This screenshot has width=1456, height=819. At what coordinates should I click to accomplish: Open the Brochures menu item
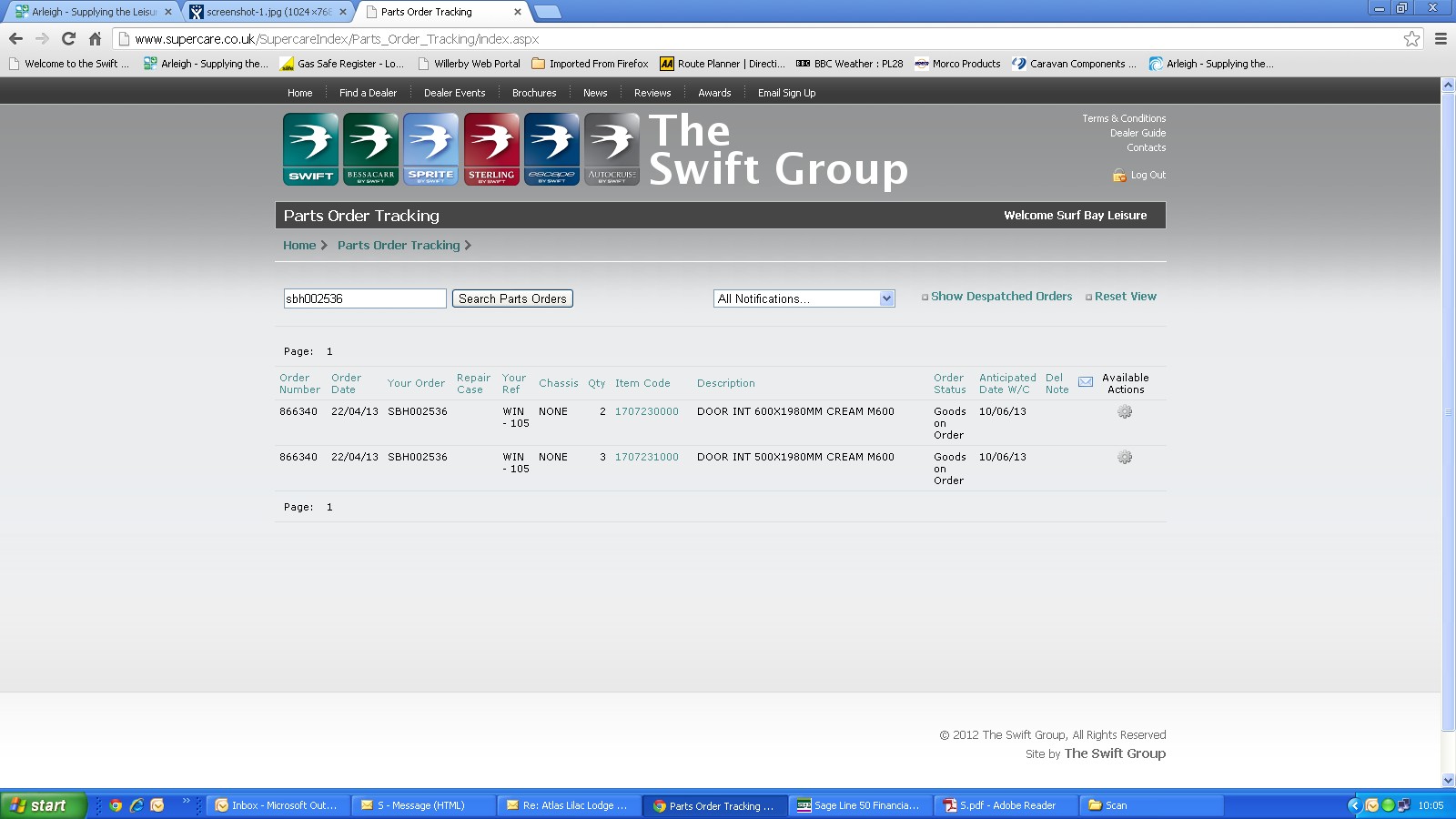coord(534,93)
